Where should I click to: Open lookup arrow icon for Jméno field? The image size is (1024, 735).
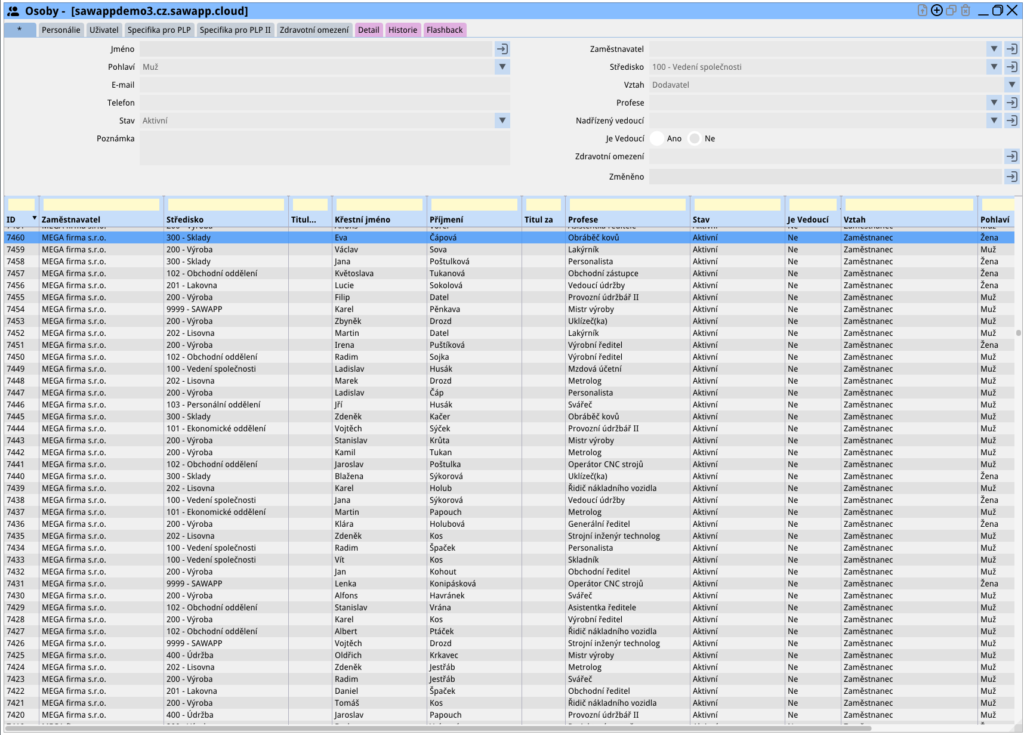tap(502, 48)
